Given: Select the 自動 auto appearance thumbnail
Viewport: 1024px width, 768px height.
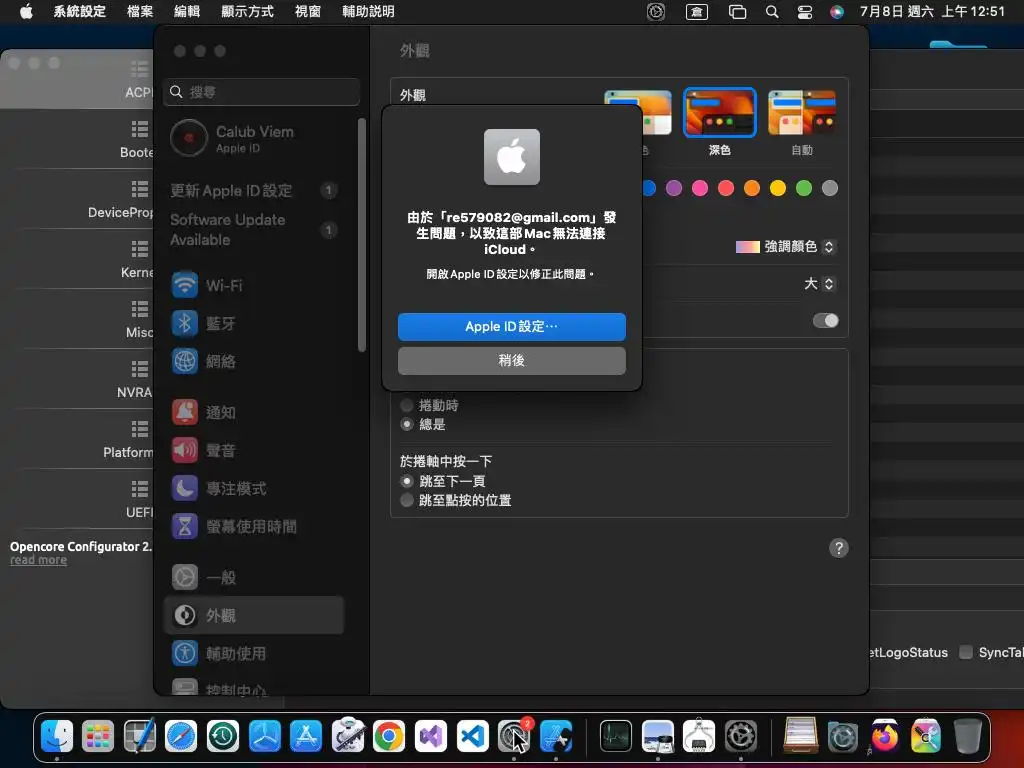Looking at the screenshot, I should (x=802, y=113).
